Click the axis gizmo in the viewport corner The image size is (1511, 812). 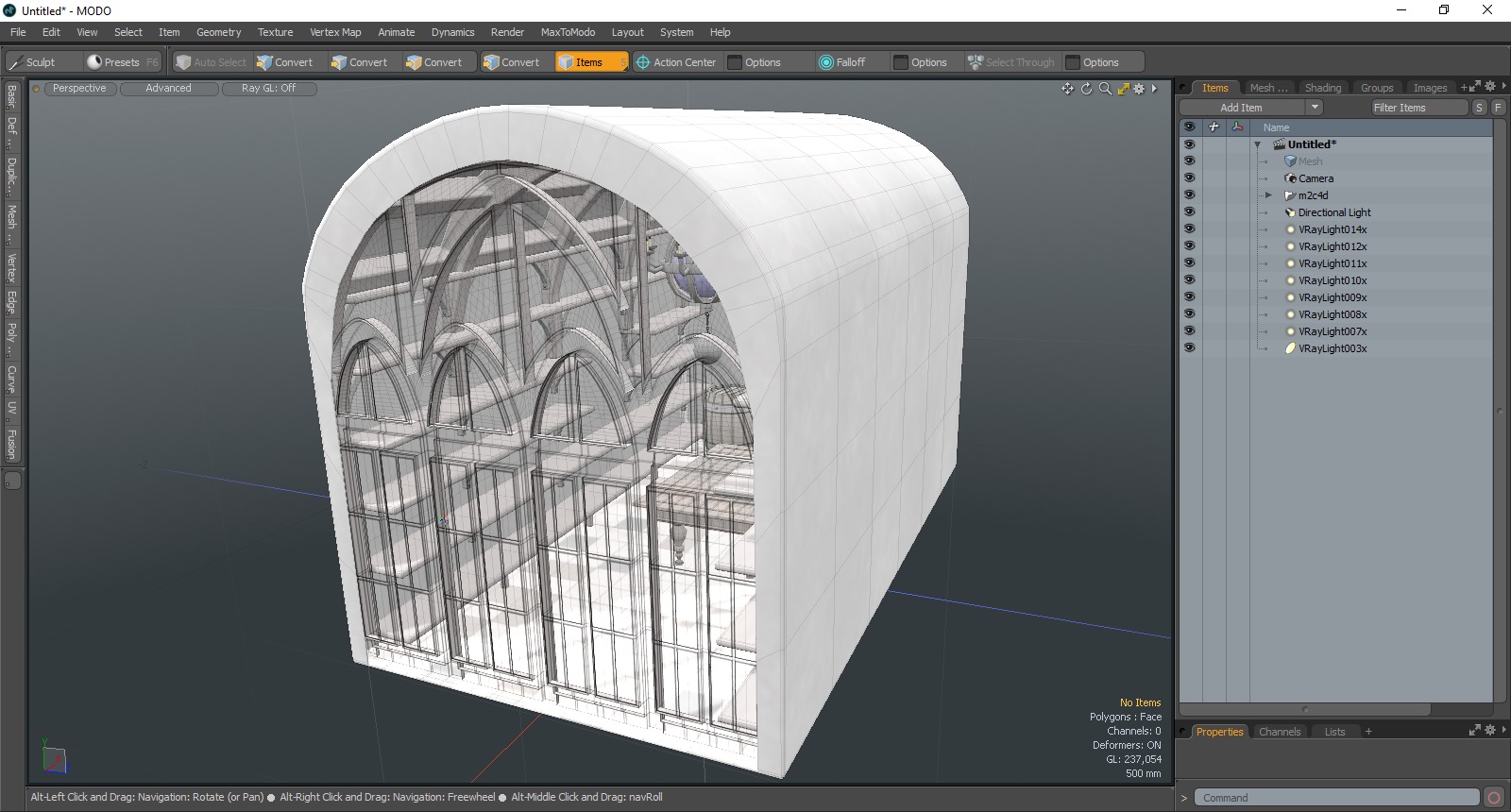pyautogui.click(x=54, y=757)
